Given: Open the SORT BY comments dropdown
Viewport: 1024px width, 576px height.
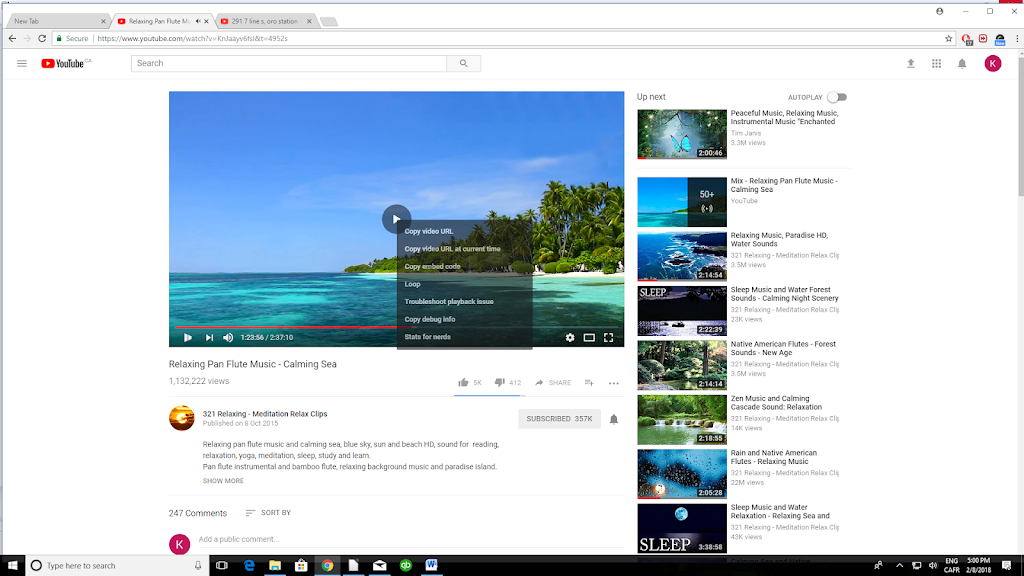Looking at the screenshot, I should pos(268,513).
